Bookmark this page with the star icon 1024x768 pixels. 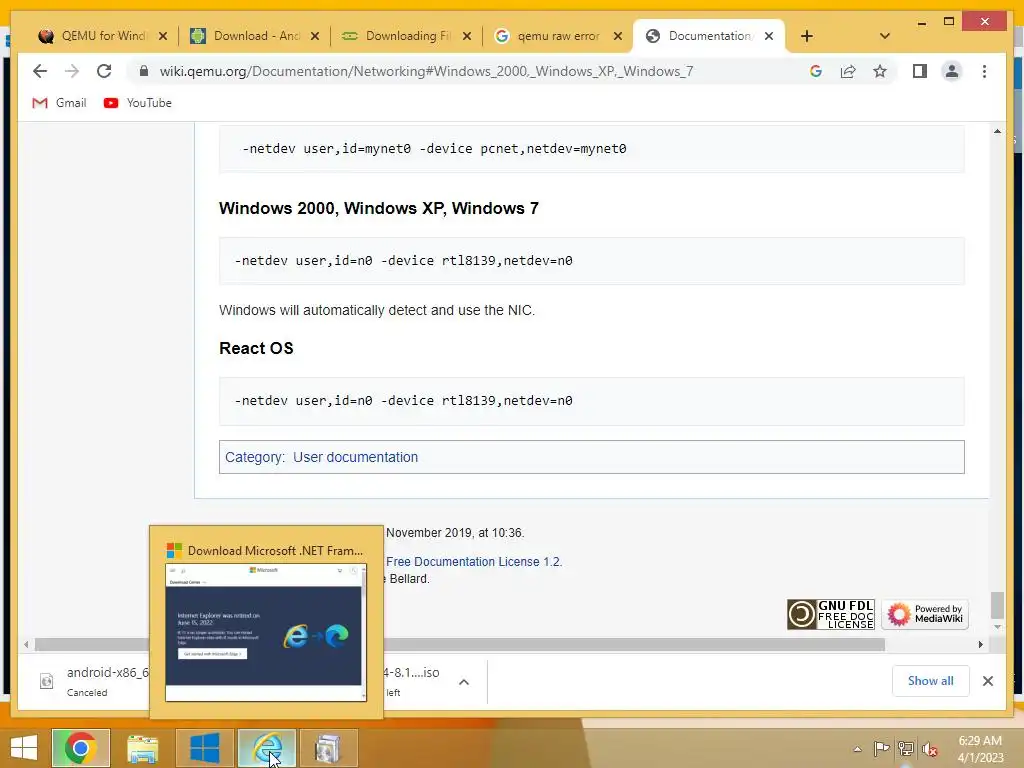click(880, 71)
